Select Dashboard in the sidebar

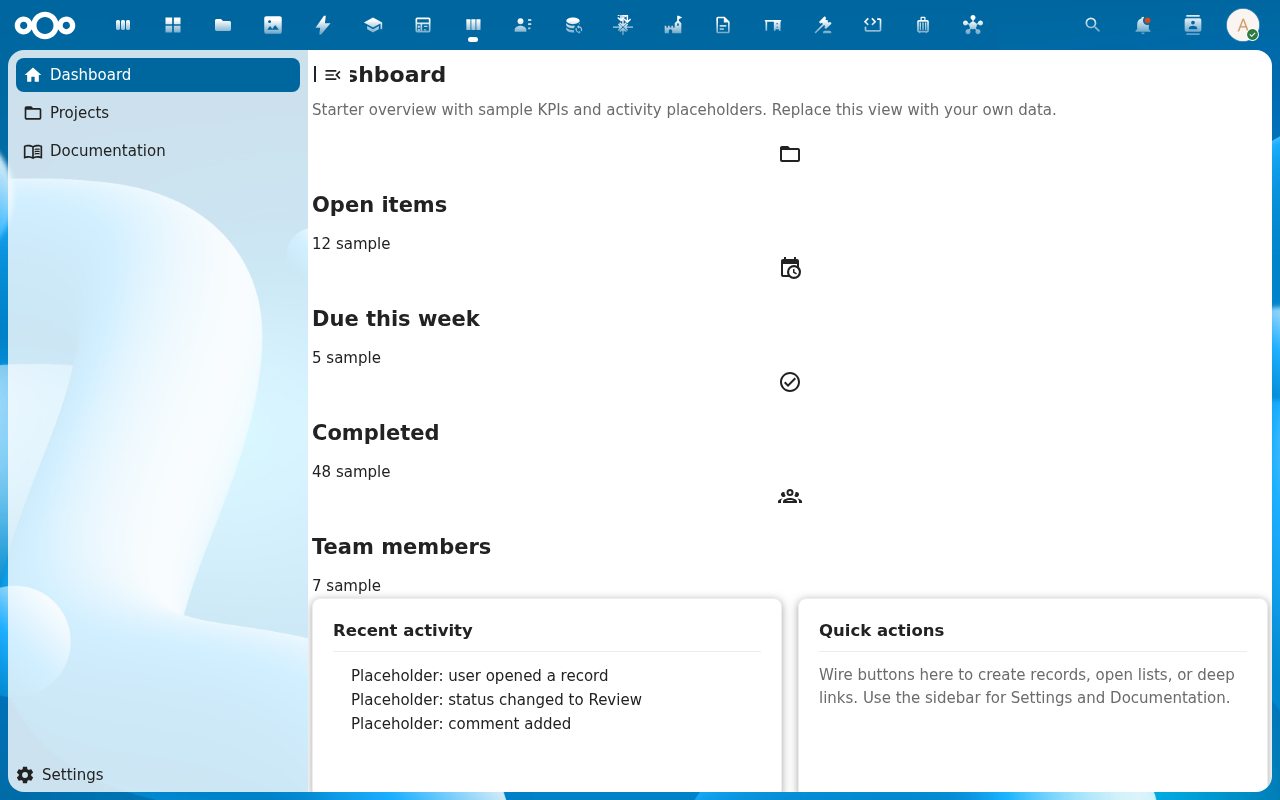click(x=158, y=75)
